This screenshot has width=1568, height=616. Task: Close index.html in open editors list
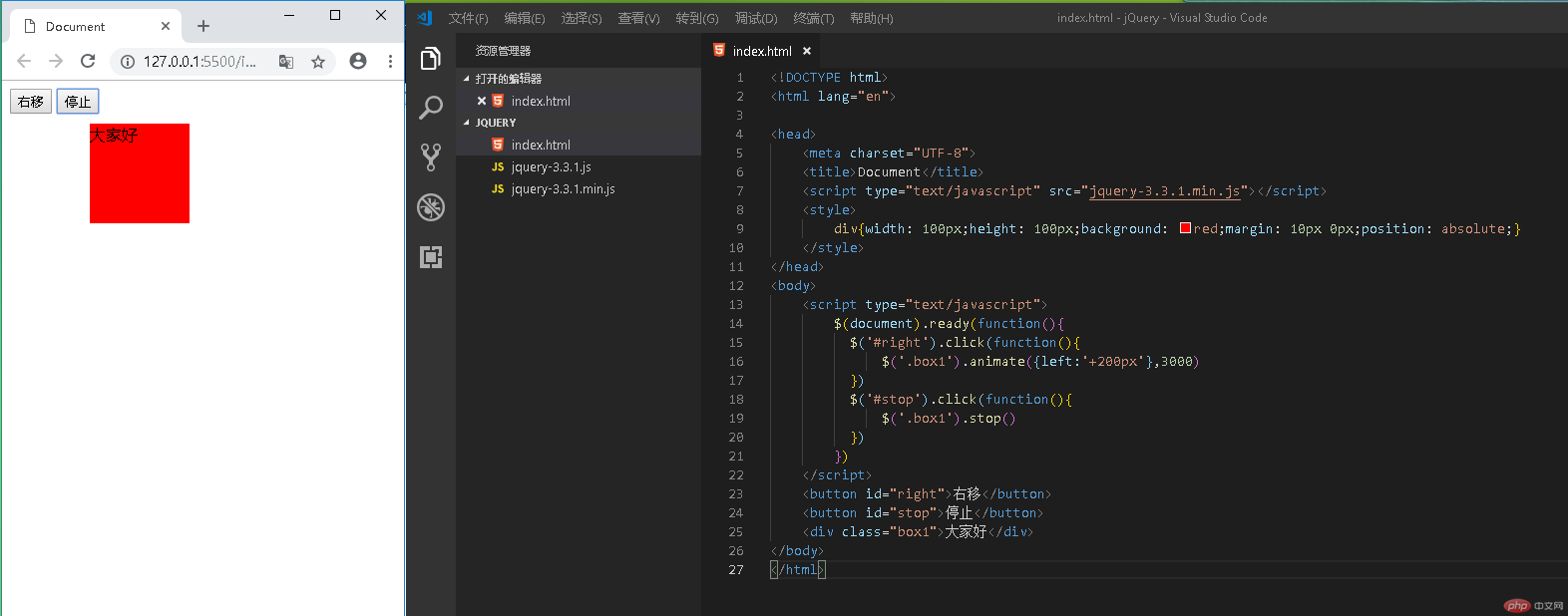[x=482, y=101]
